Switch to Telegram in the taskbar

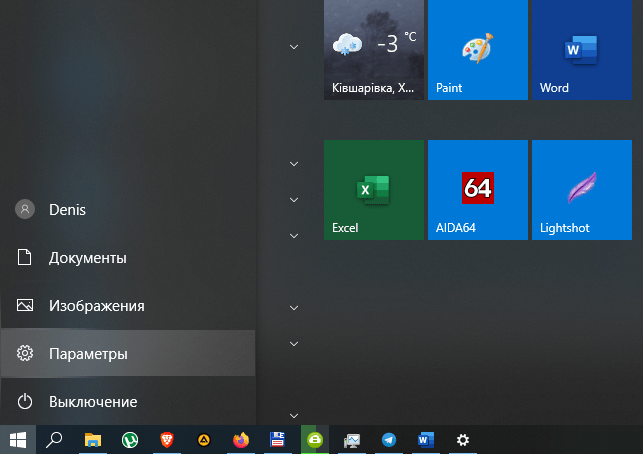pyautogui.click(x=389, y=440)
